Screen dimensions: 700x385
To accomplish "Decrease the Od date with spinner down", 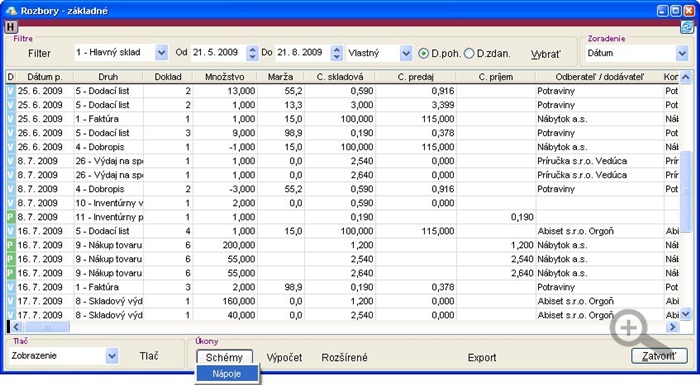I will (252, 57).
